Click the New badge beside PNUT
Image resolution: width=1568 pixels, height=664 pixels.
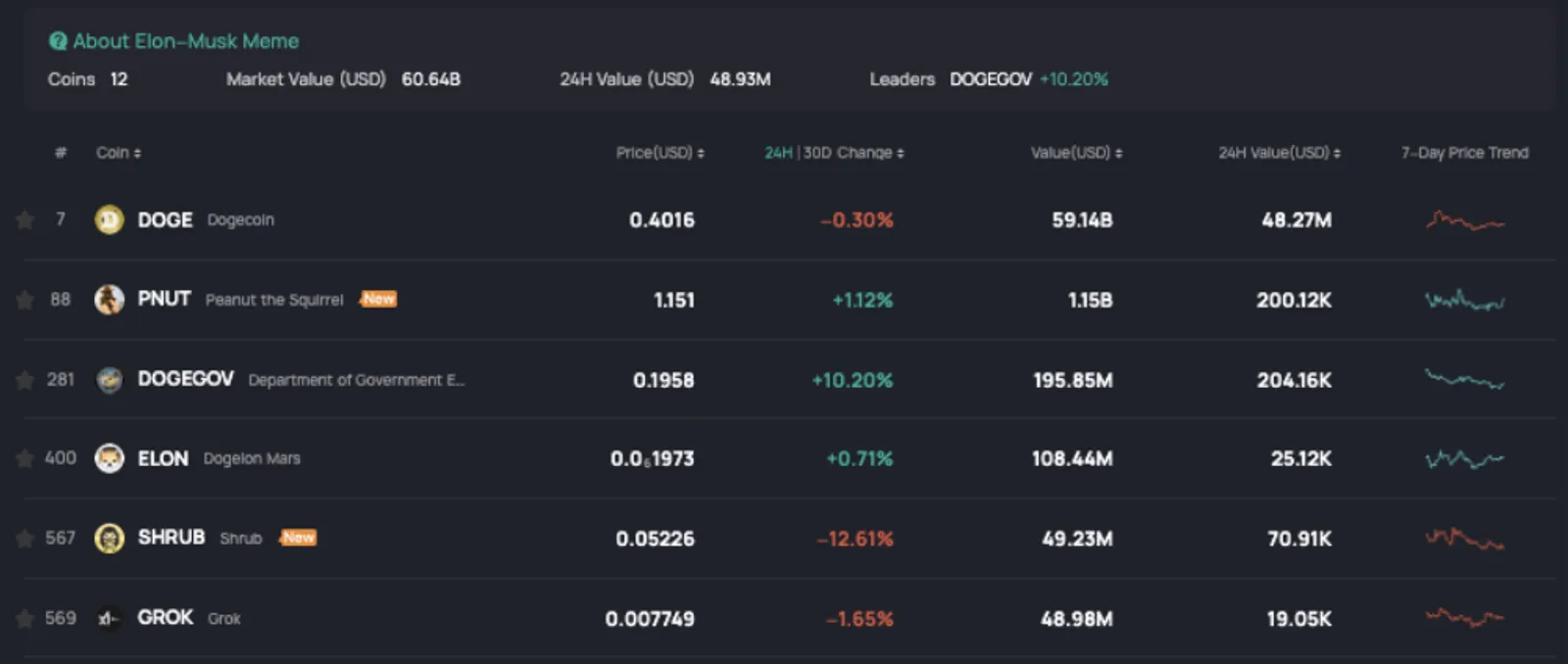tap(378, 299)
